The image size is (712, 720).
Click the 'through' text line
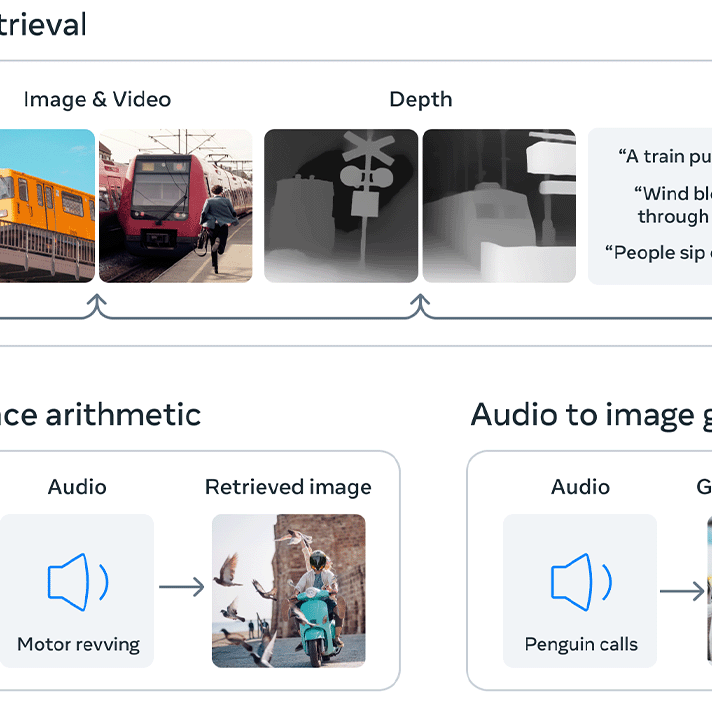pos(673,217)
